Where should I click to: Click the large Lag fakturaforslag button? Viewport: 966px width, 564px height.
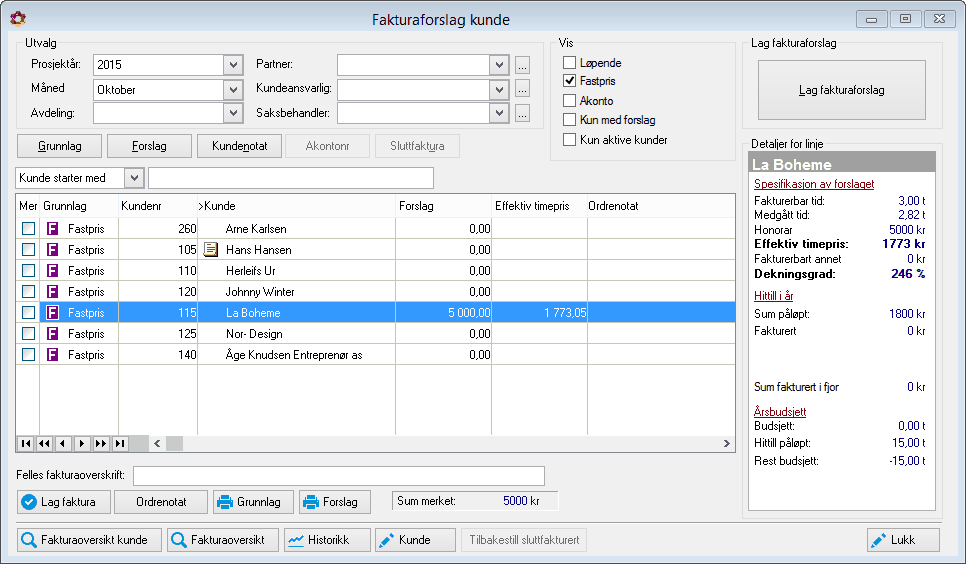coord(842,90)
